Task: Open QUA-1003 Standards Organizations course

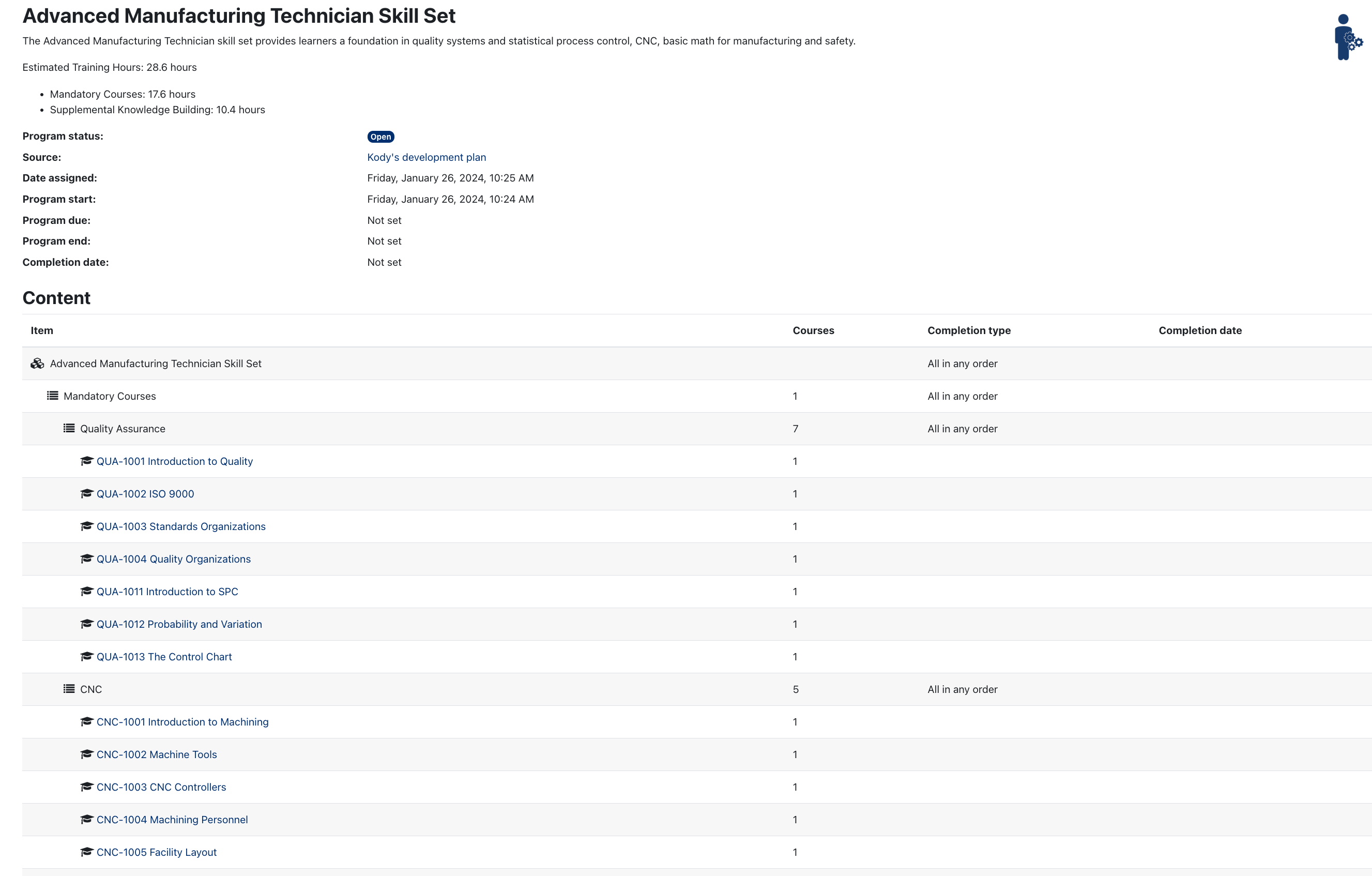Action: 180,526
